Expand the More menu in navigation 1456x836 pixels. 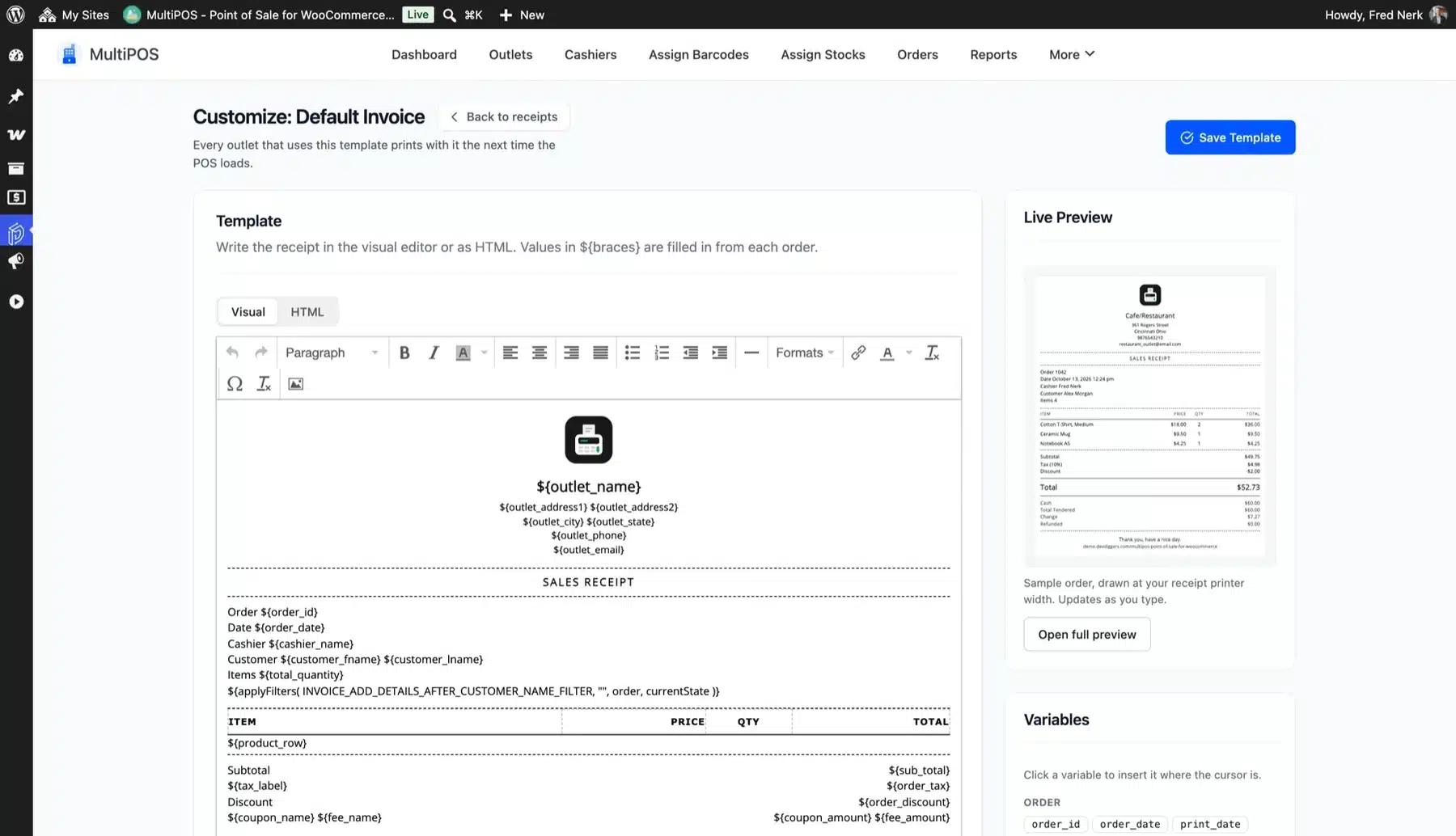click(x=1072, y=54)
